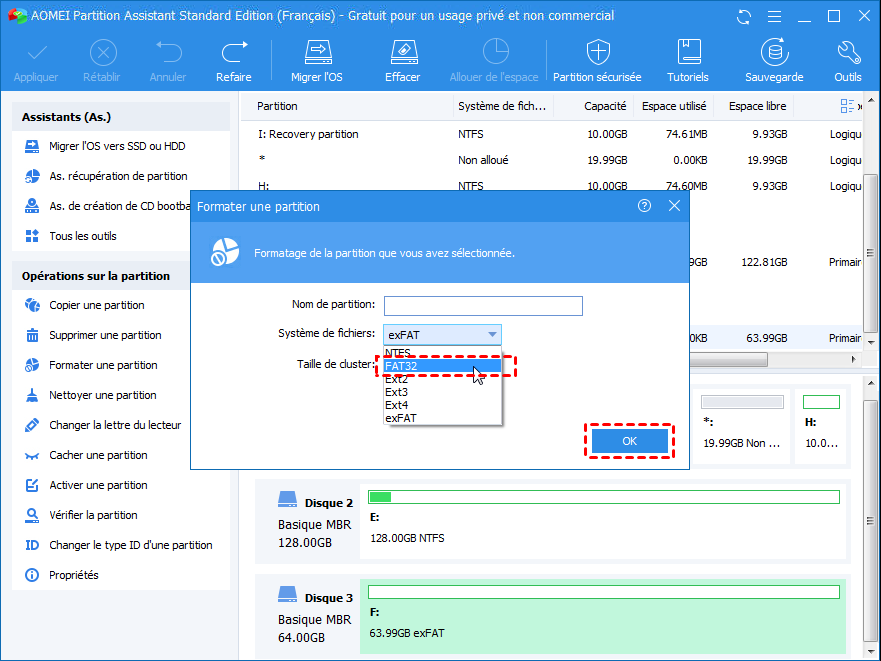
Task: Select the I: Recovery partition row
Action: pyautogui.click(x=552, y=134)
